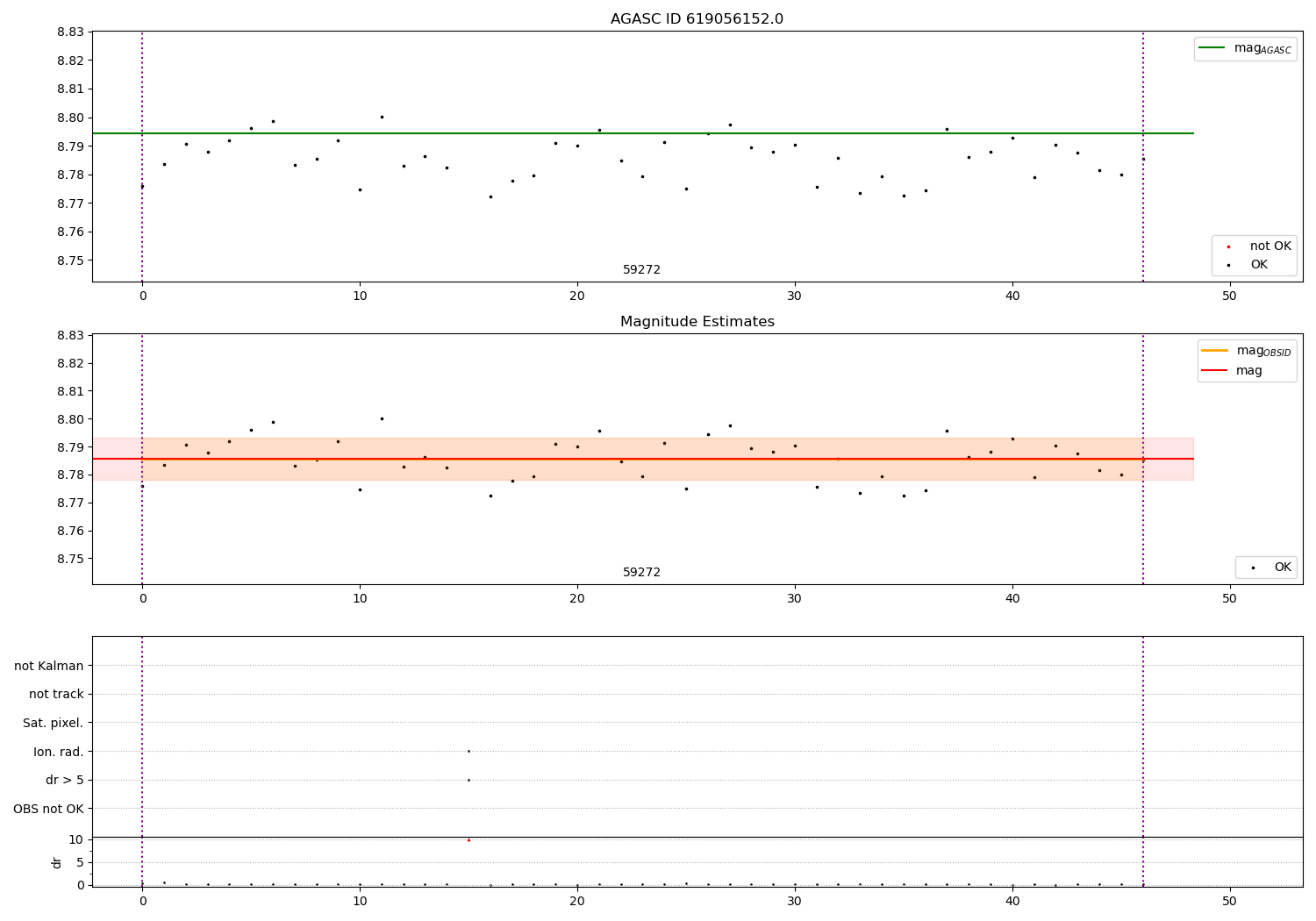The image size is (1316, 921).
Task: Click the x-axis tick 50 under the top plot
Action: click(1229, 296)
